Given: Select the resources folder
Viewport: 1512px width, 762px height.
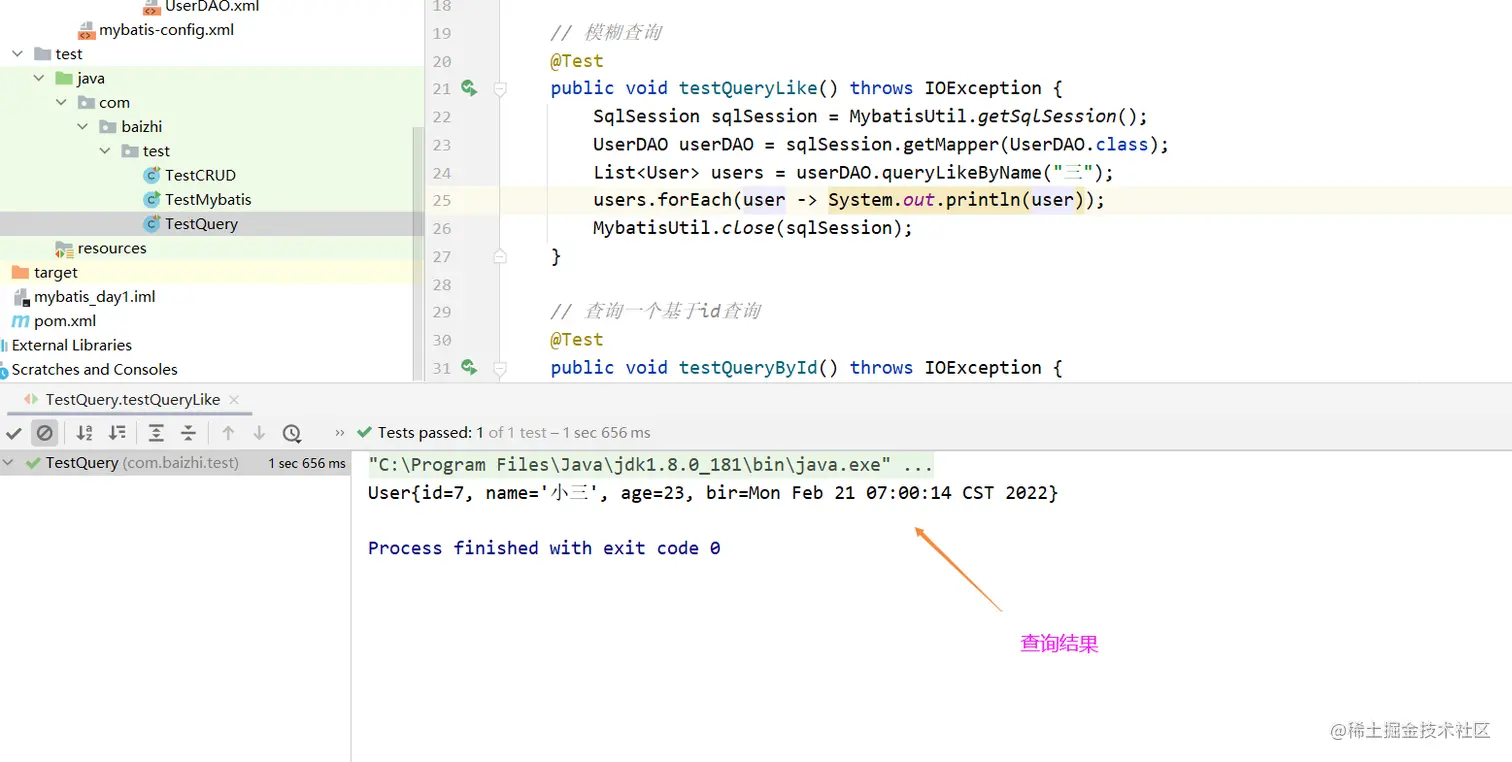Looking at the screenshot, I should click(x=112, y=248).
